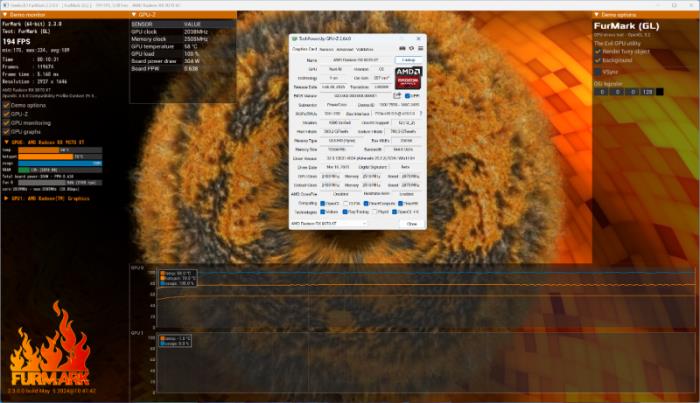Expand the GPU1 AMD Radeon(TM) Graphics section
The image size is (700, 403).
pos(7,199)
